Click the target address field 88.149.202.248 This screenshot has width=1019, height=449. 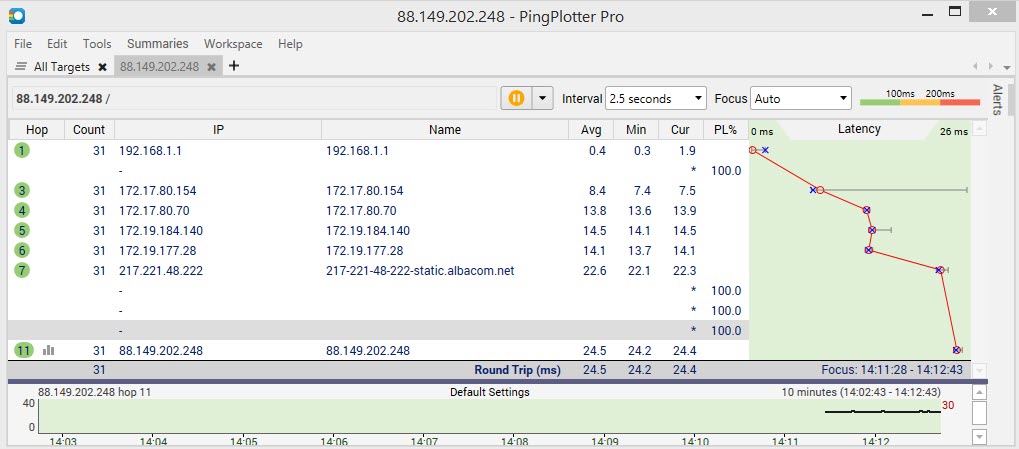(x=253, y=99)
